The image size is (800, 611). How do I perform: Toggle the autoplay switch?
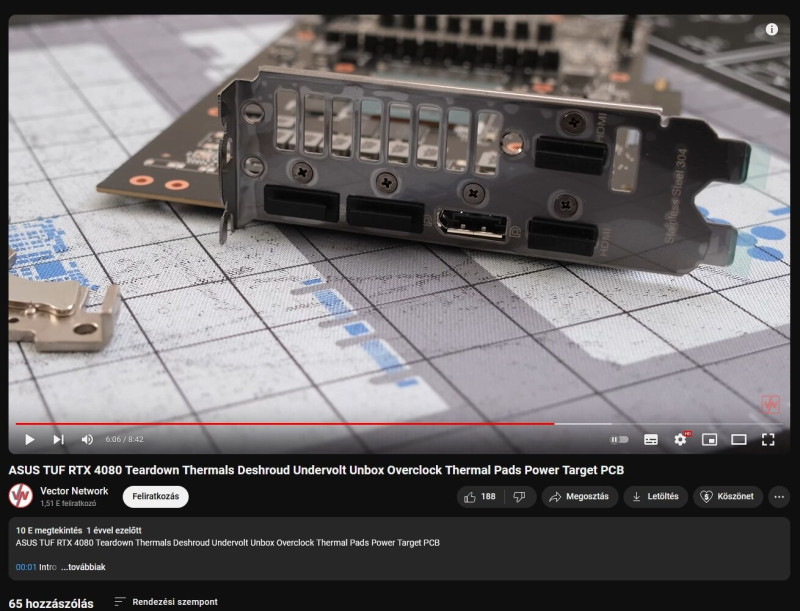coord(619,439)
